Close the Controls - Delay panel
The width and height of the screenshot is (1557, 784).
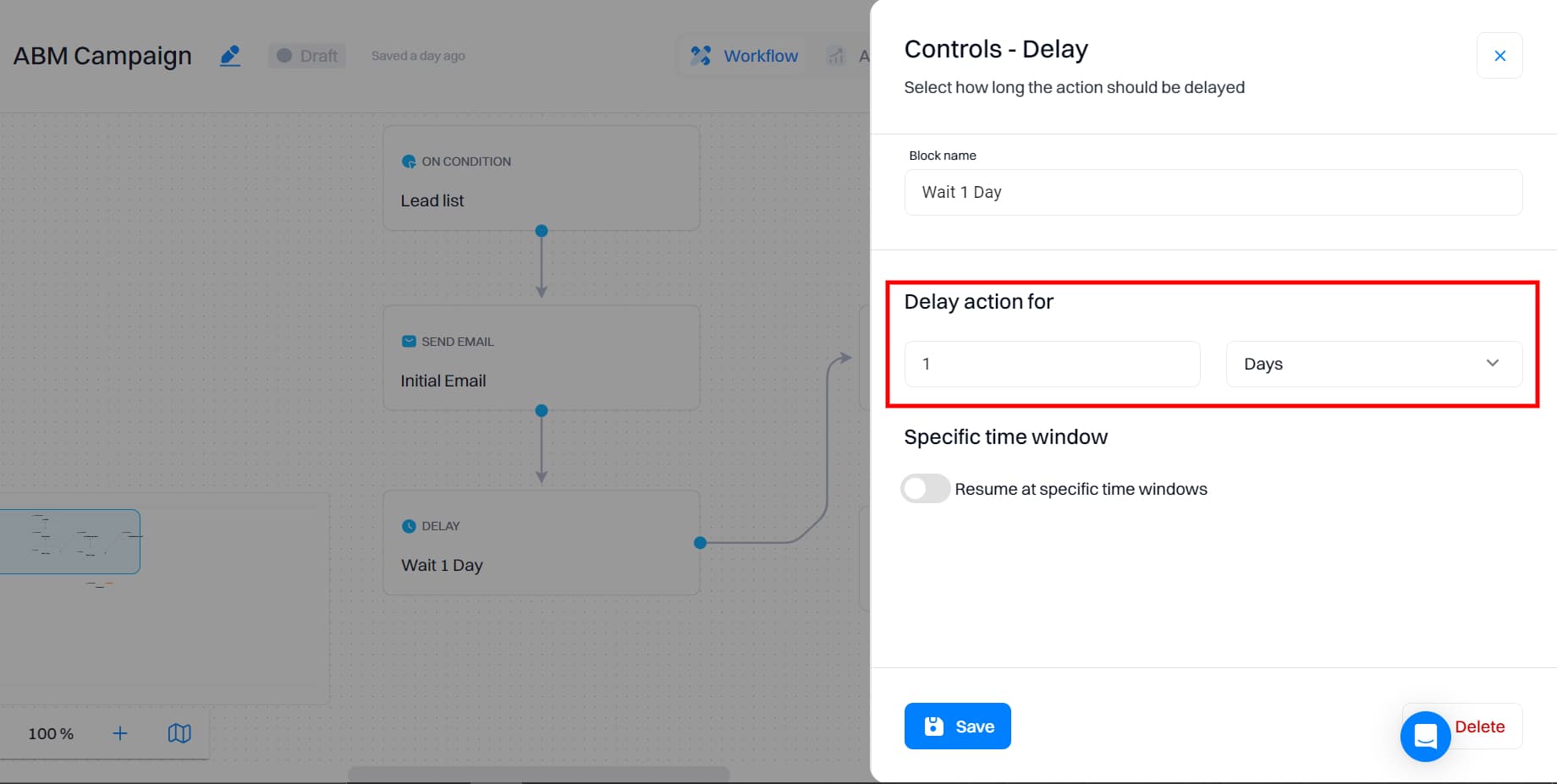pyautogui.click(x=1499, y=55)
